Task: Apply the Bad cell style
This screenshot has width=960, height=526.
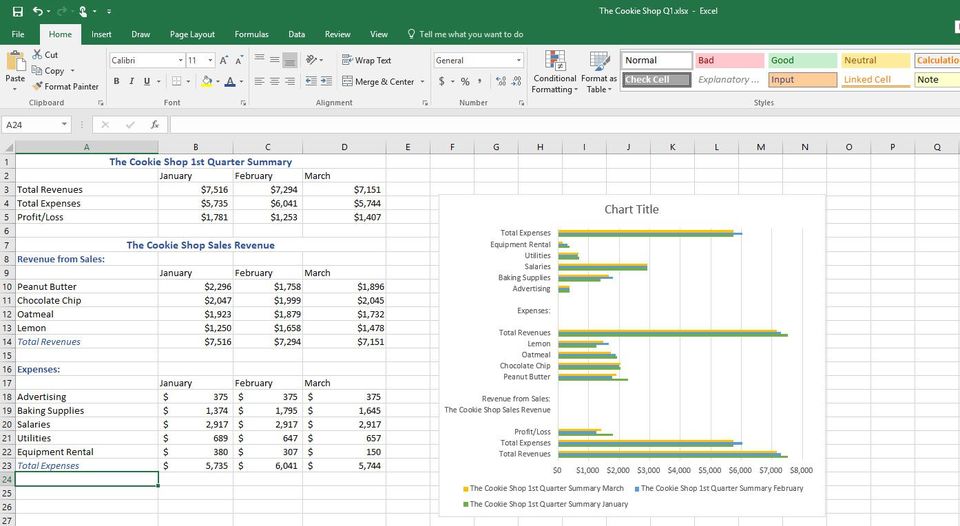Action: 729,60
